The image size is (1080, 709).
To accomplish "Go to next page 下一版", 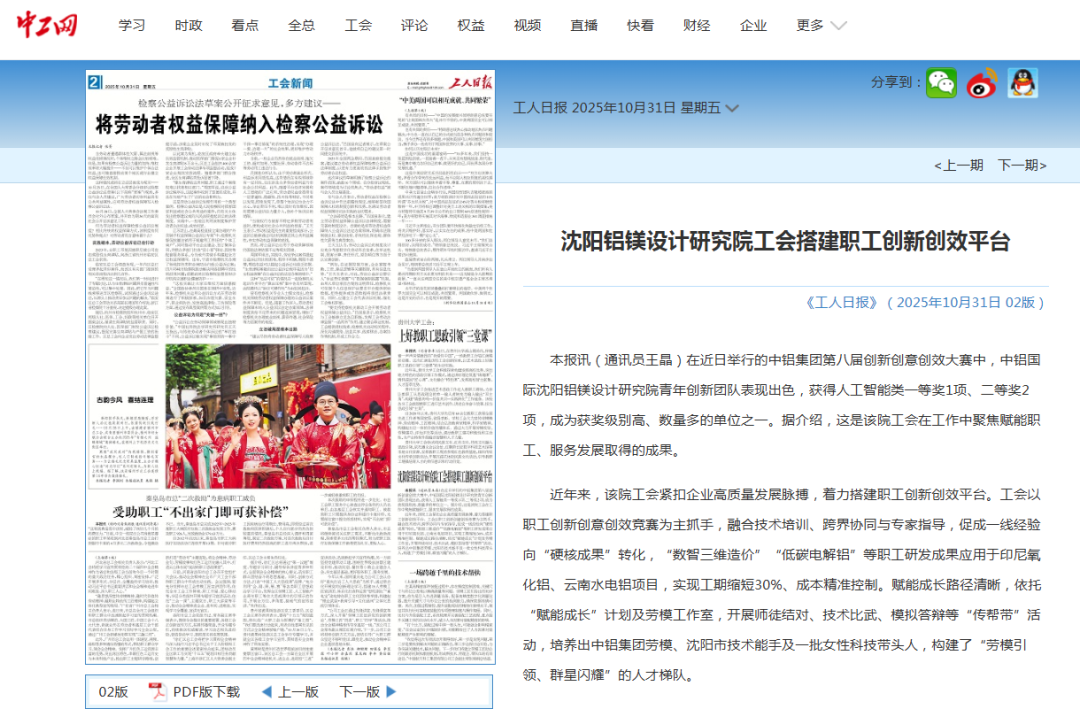I will point(360,692).
